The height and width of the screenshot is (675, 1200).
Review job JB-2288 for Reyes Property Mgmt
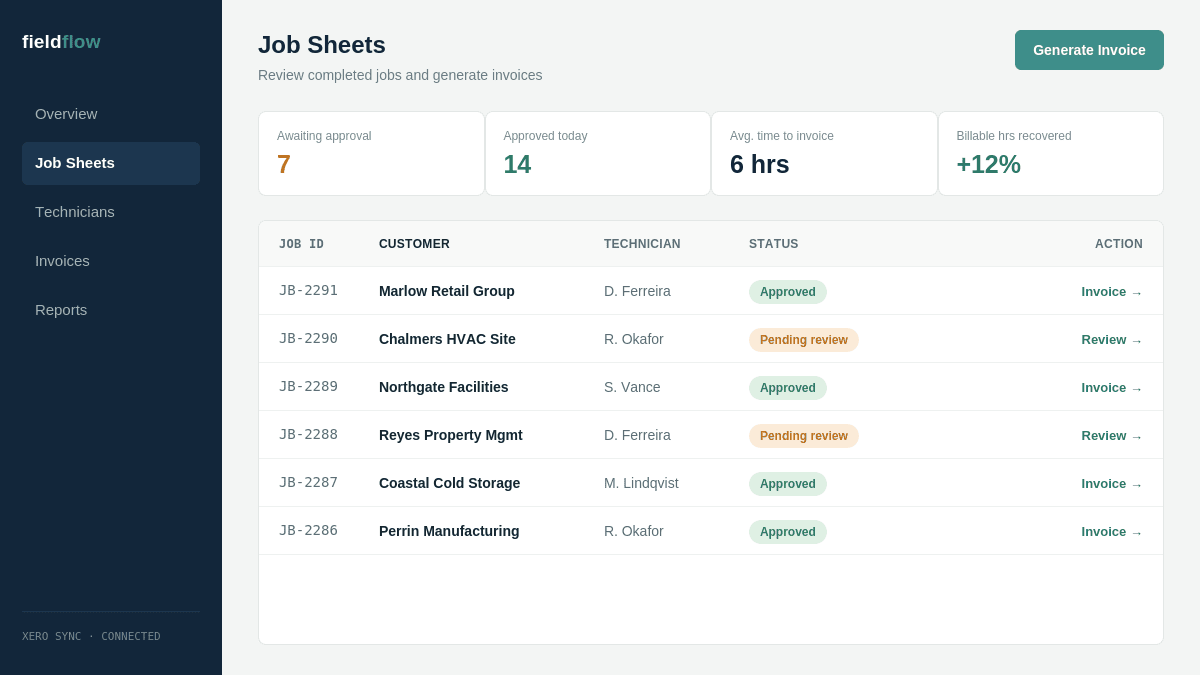click(x=1111, y=436)
